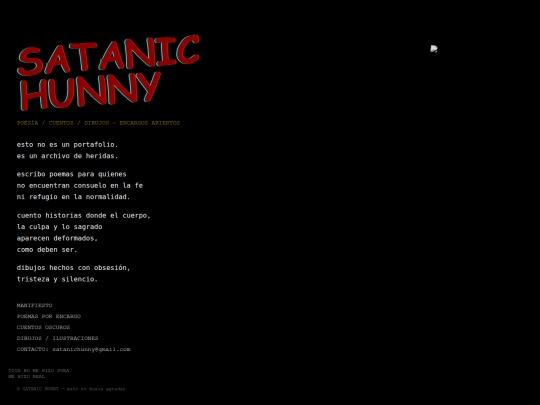The width and height of the screenshot is (540, 405).
Task: Open the CUENTOS OSCUROS link
Action: click(x=43, y=327)
